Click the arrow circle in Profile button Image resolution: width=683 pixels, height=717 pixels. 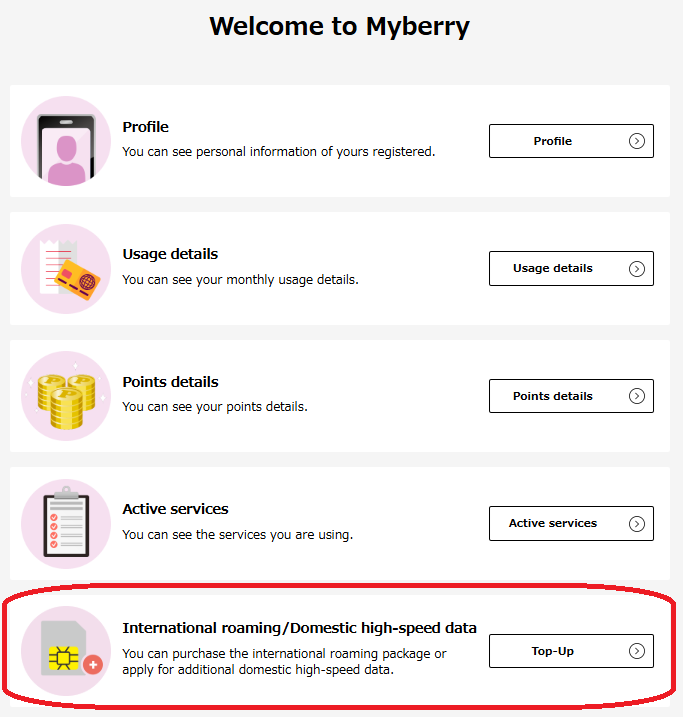(x=637, y=141)
